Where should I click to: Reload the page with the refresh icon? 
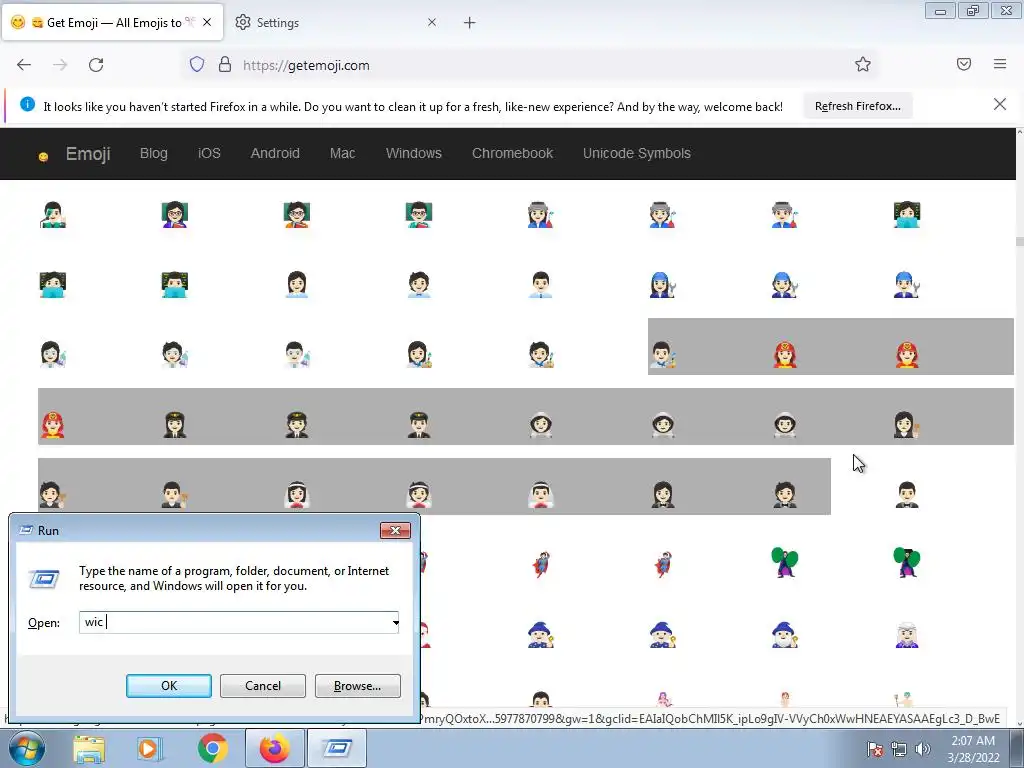[x=96, y=65]
